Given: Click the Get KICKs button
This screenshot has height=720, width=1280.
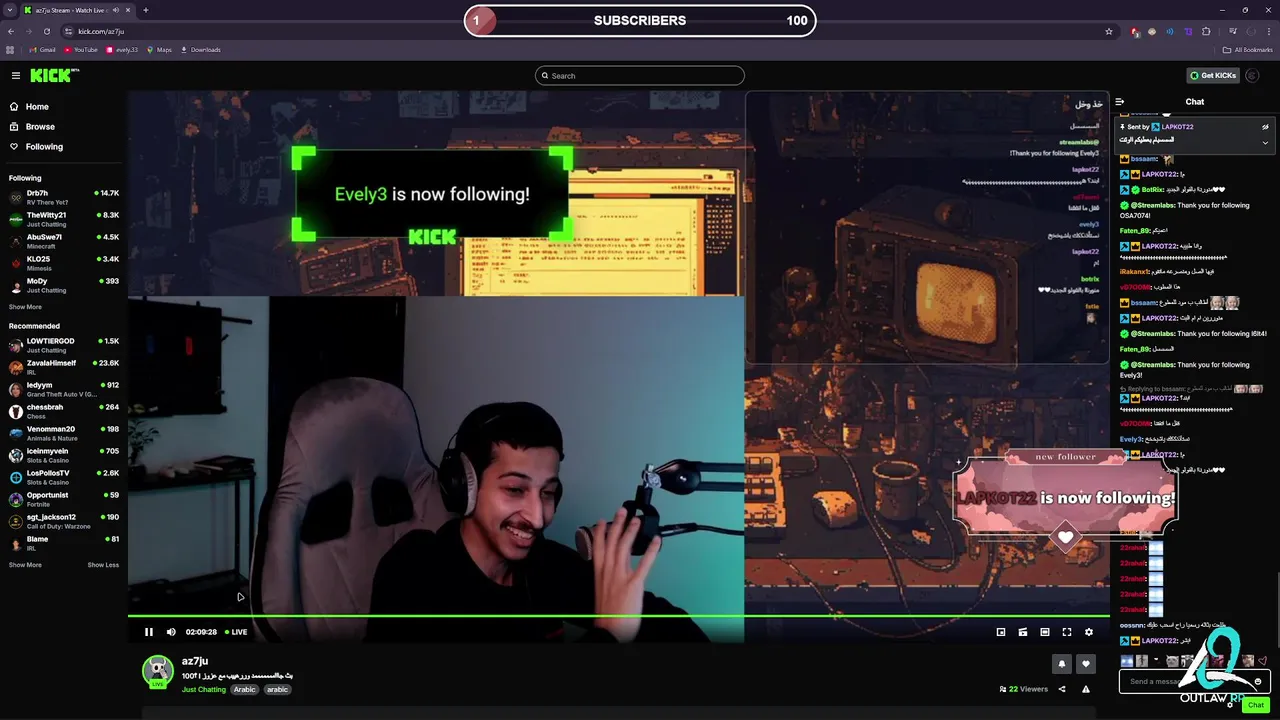Looking at the screenshot, I should pos(1212,76).
